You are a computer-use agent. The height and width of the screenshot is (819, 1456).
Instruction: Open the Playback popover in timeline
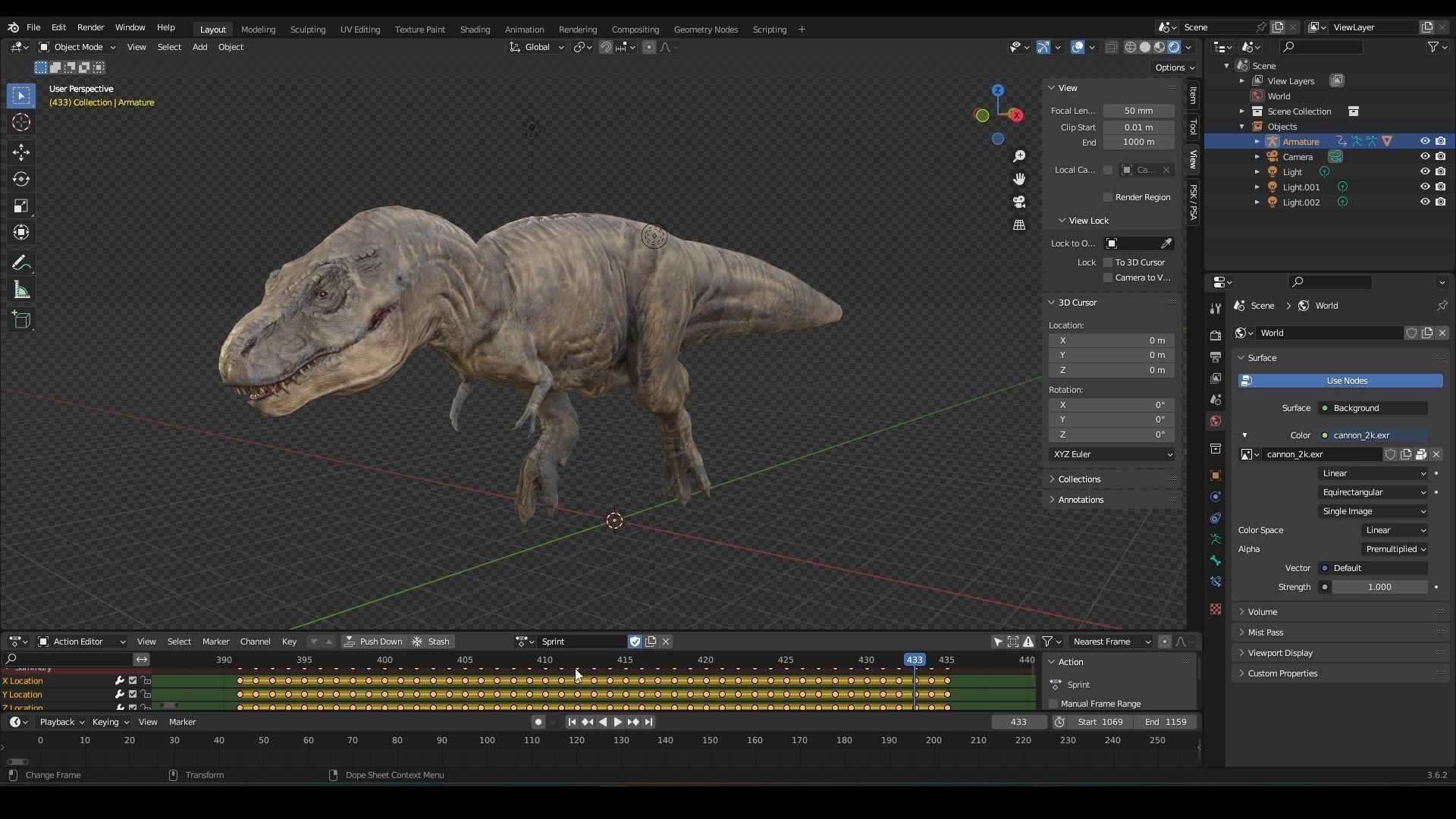click(x=62, y=722)
